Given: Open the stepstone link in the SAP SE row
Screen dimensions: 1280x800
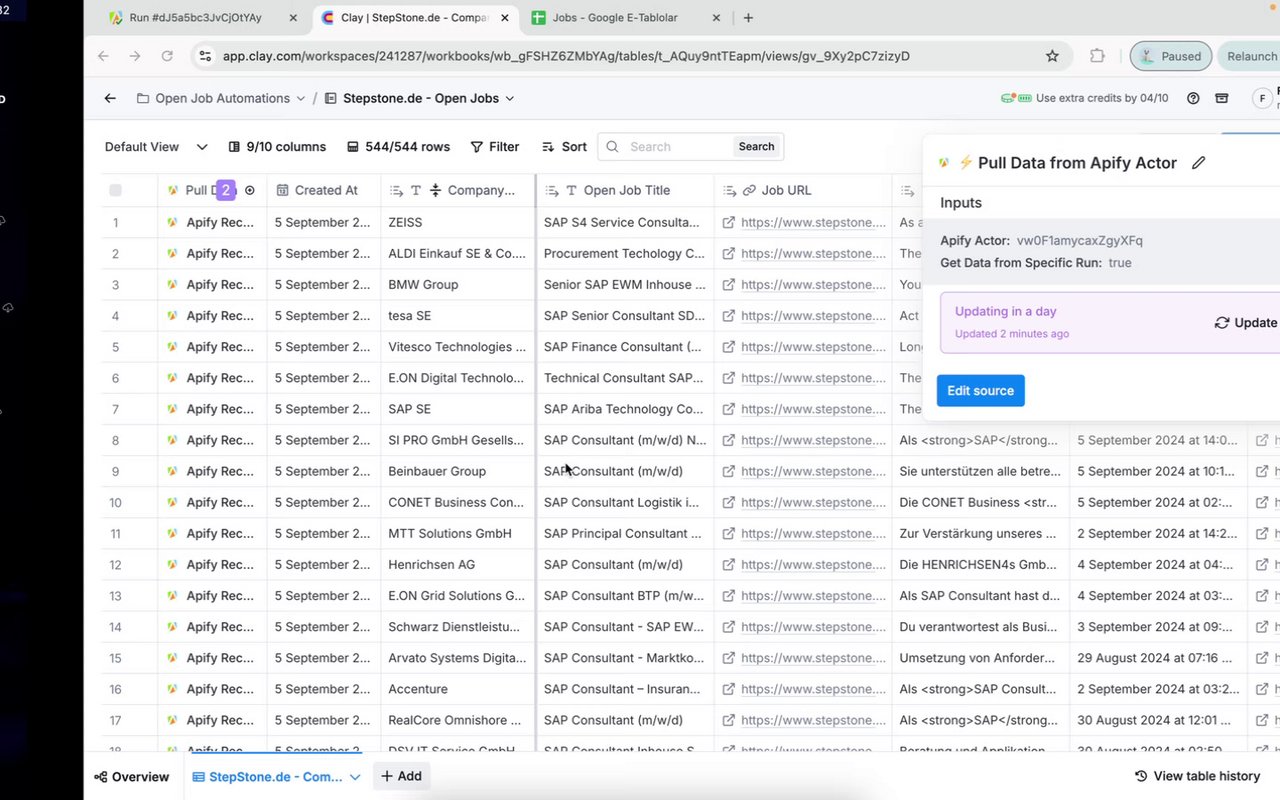Looking at the screenshot, I should [x=813, y=409].
